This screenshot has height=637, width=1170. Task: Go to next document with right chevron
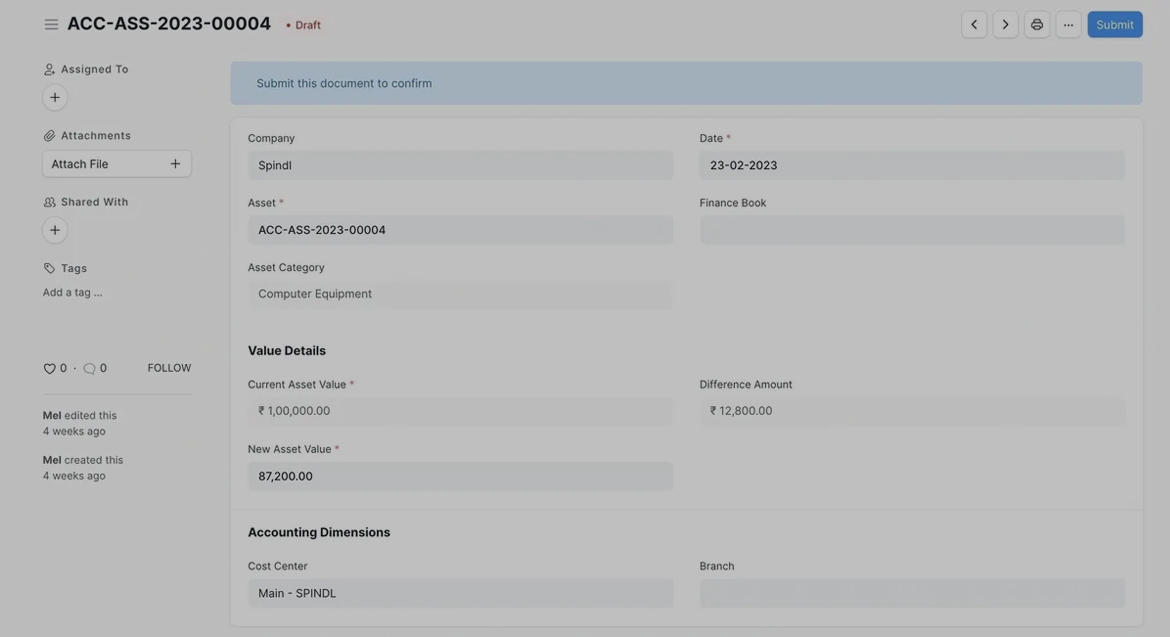(1005, 25)
